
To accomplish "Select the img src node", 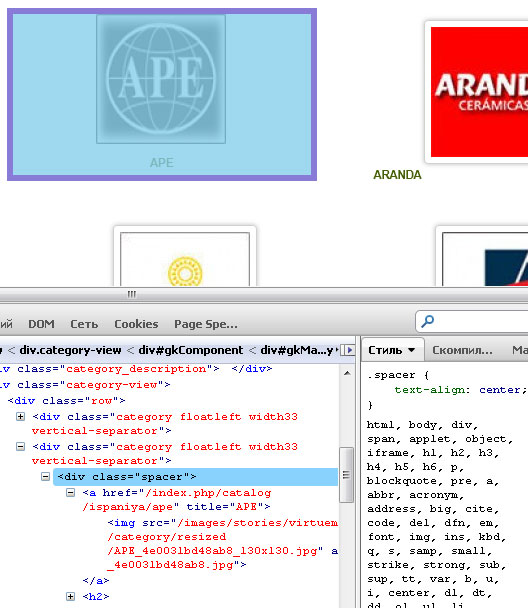I will (x=223, y=544).
